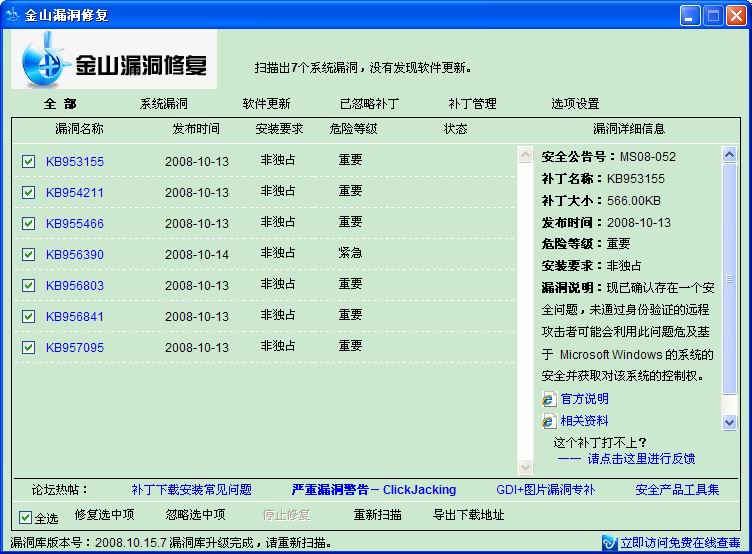The image size is (752, 554).
Task: Open the KB957095 patch link
Action: pos(75,348)
